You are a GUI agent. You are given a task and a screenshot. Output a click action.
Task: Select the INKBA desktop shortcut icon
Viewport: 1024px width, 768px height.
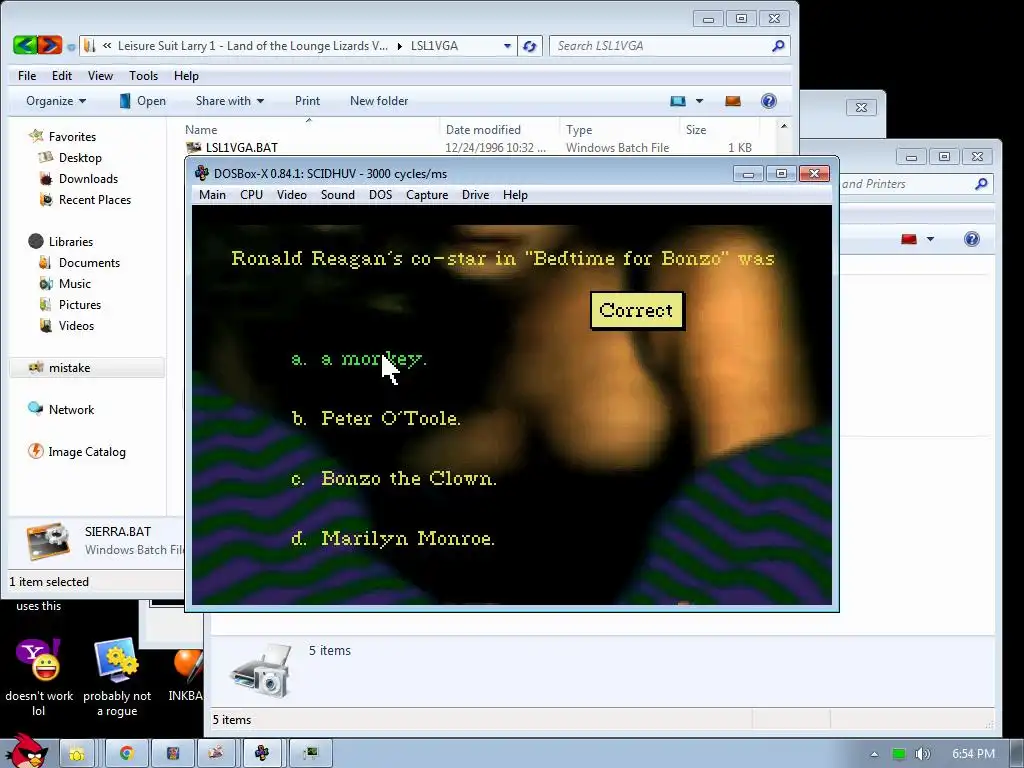point(185,676)
